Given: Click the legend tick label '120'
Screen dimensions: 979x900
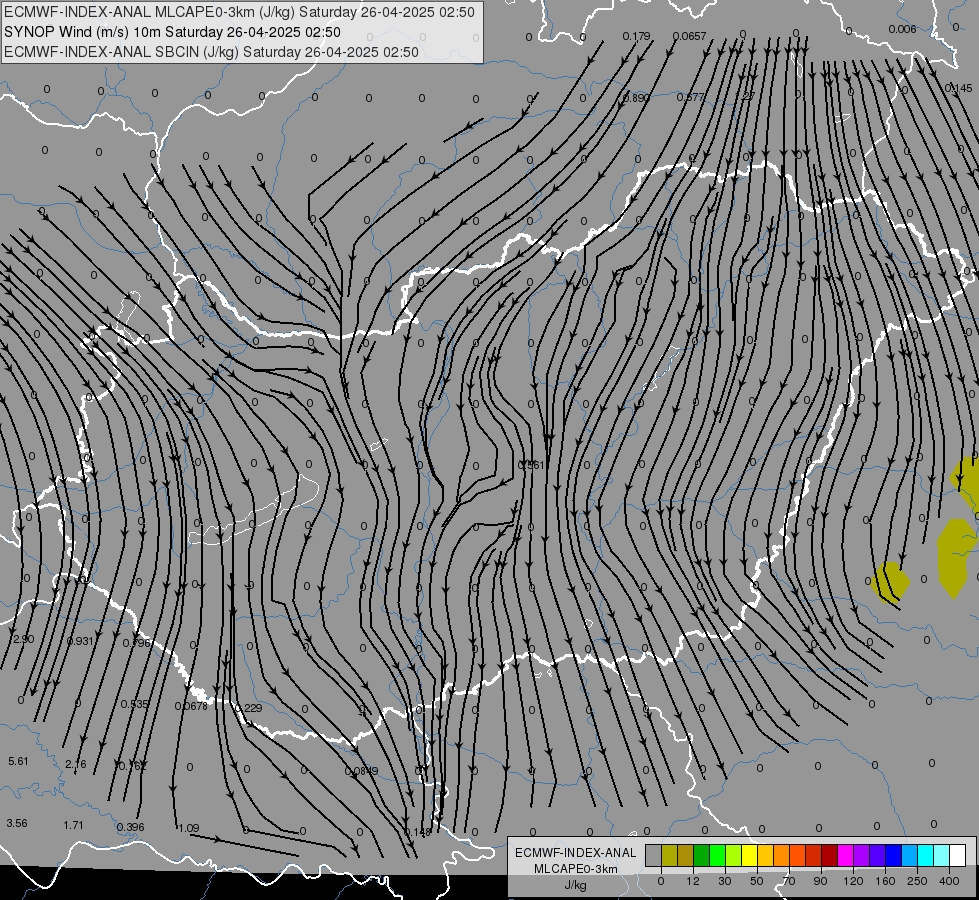Looking at the screenshot, I should tap(853, 881).
